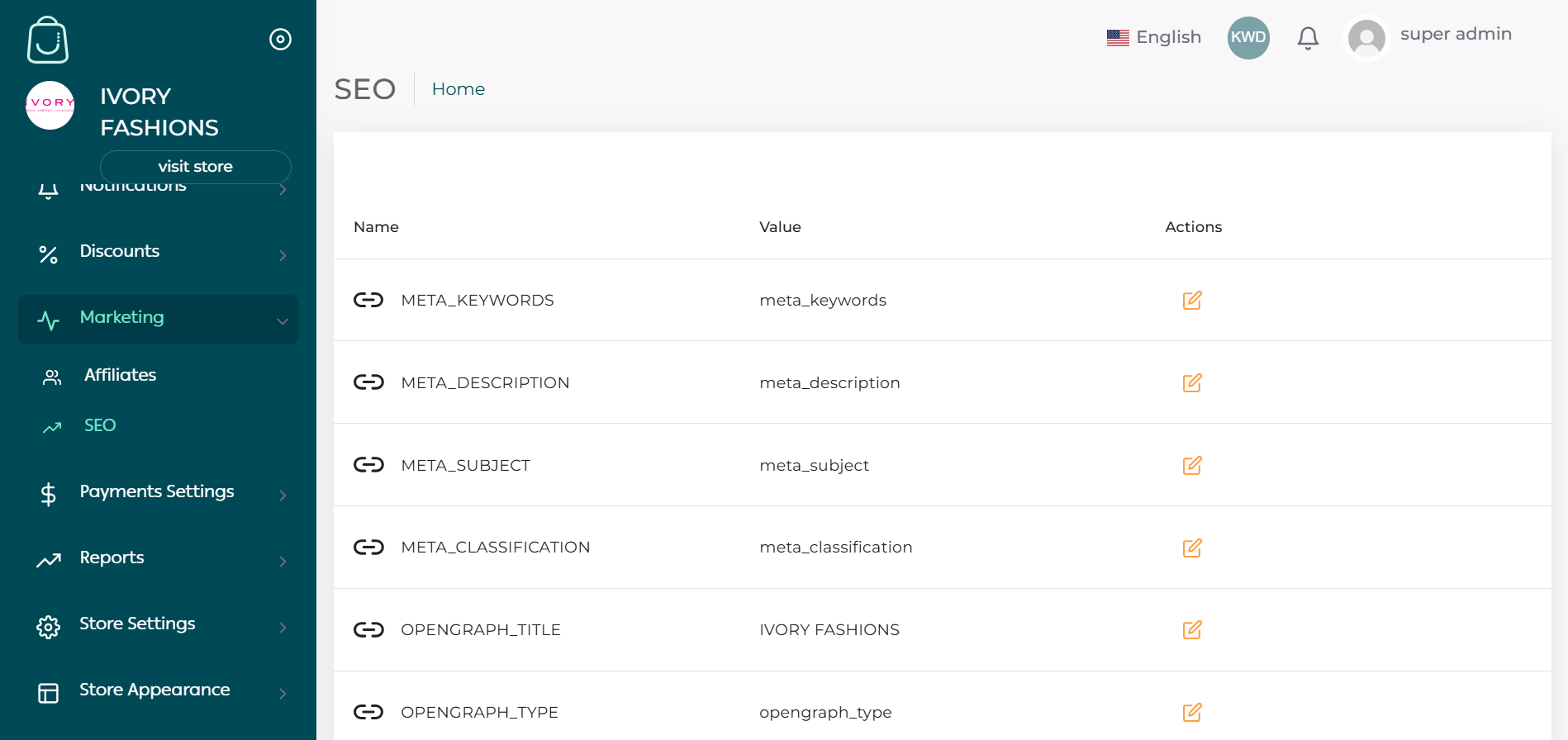Click the percent icon beside Discounts
Image resolution: width=1568 pixels, height=740 pixels.
tap(49, 254)
